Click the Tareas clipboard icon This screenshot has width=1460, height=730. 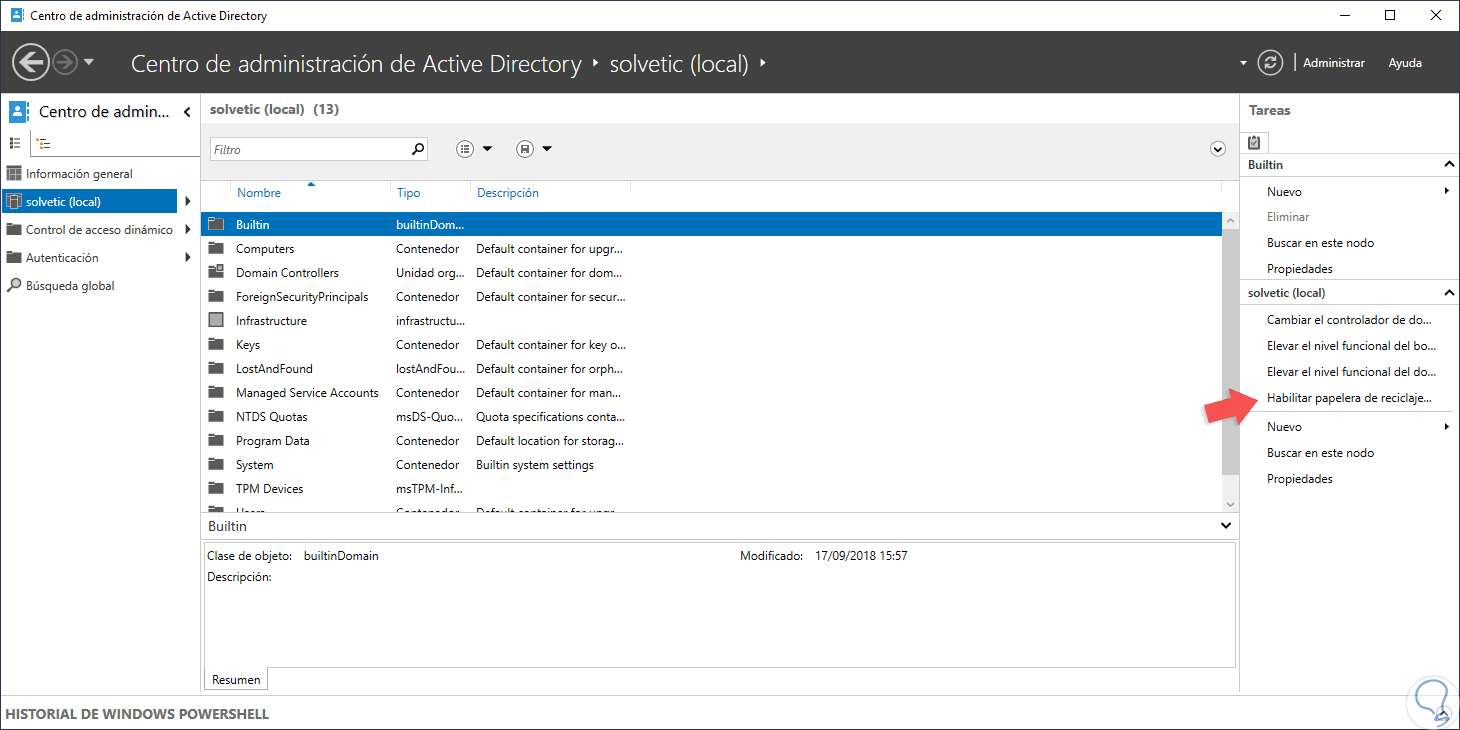click(1255, 142)
